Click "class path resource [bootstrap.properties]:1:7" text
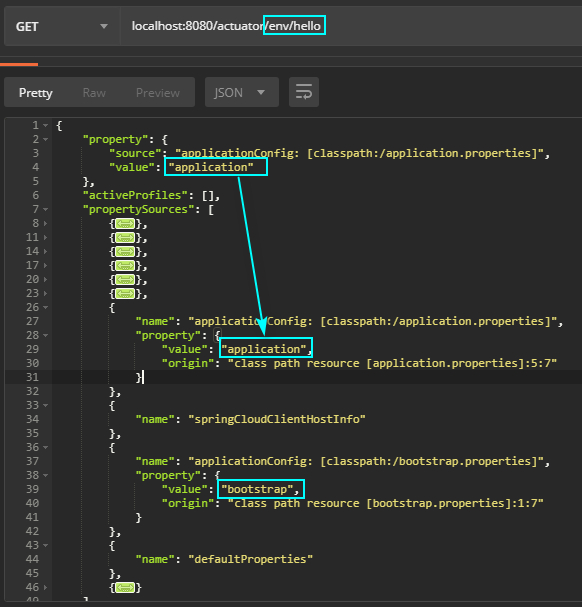582x607 pixels. [x=385, y=503]
